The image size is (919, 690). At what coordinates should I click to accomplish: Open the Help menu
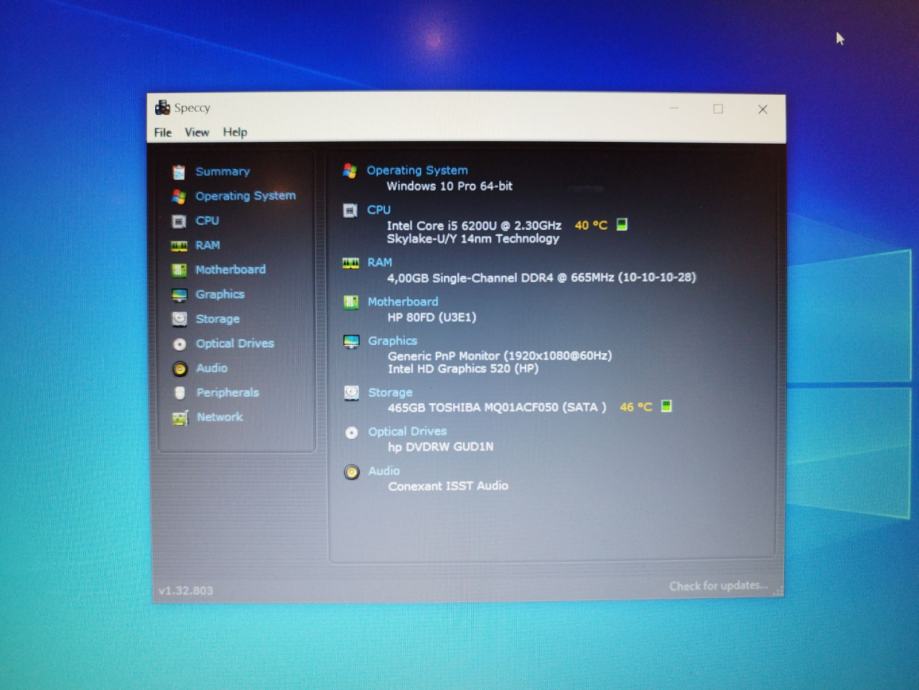(235, 132)
